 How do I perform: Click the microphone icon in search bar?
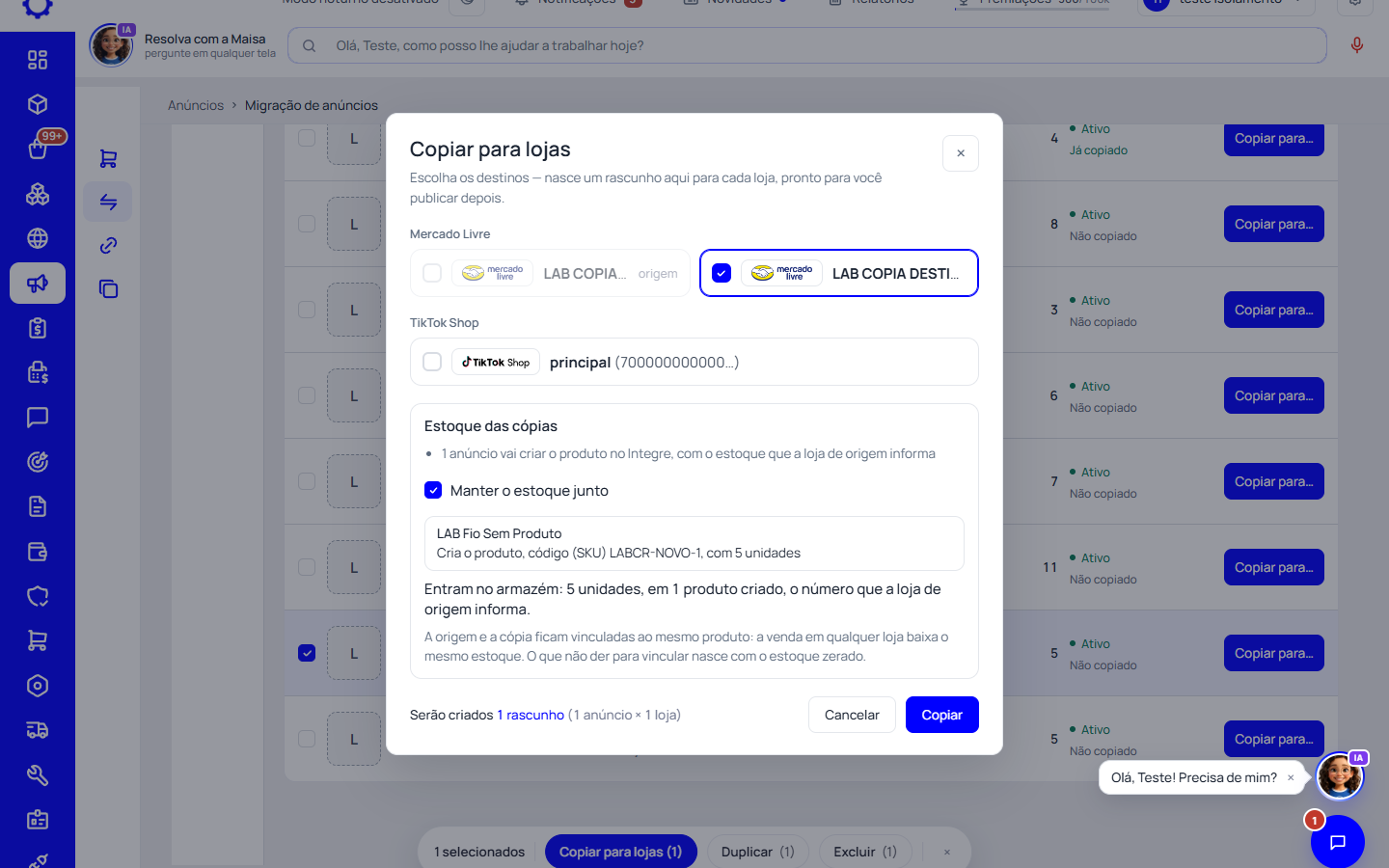point(1357,45)
